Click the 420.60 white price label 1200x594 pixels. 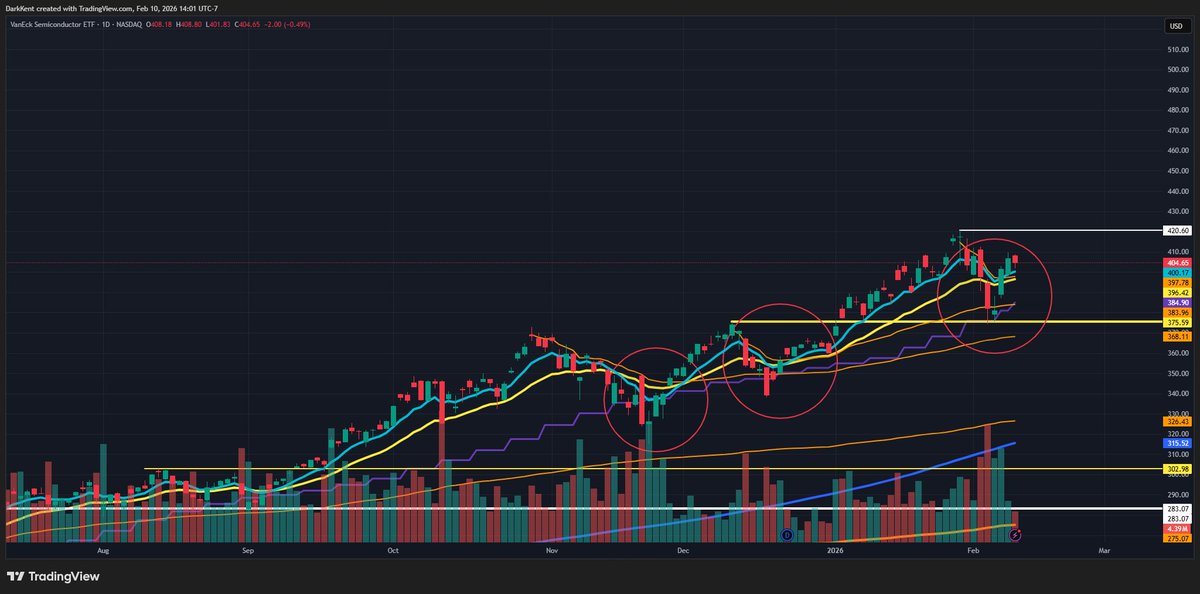click(x=1177, y=230)
